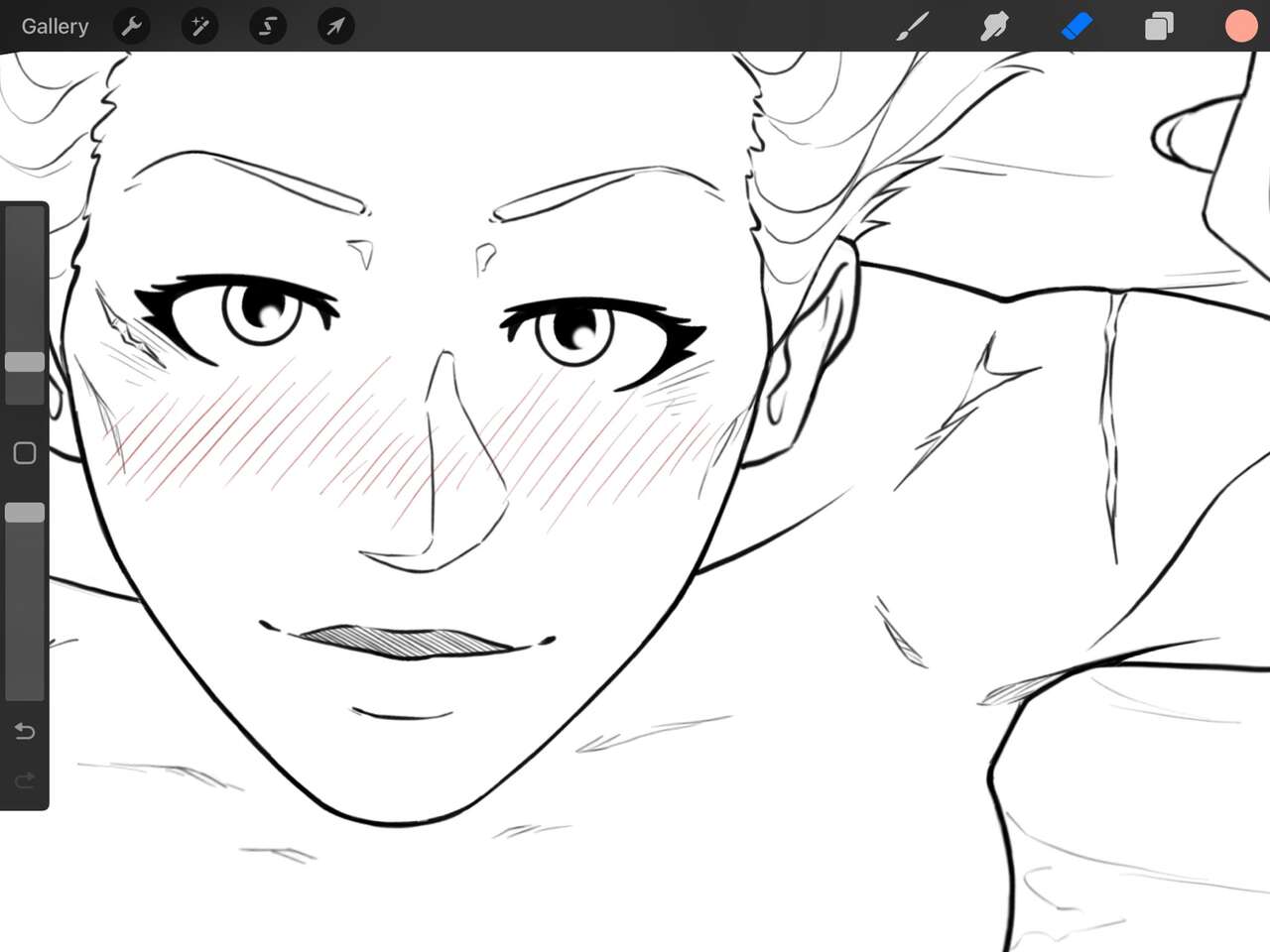Select the blue Eraser tool

[1077, 27]
